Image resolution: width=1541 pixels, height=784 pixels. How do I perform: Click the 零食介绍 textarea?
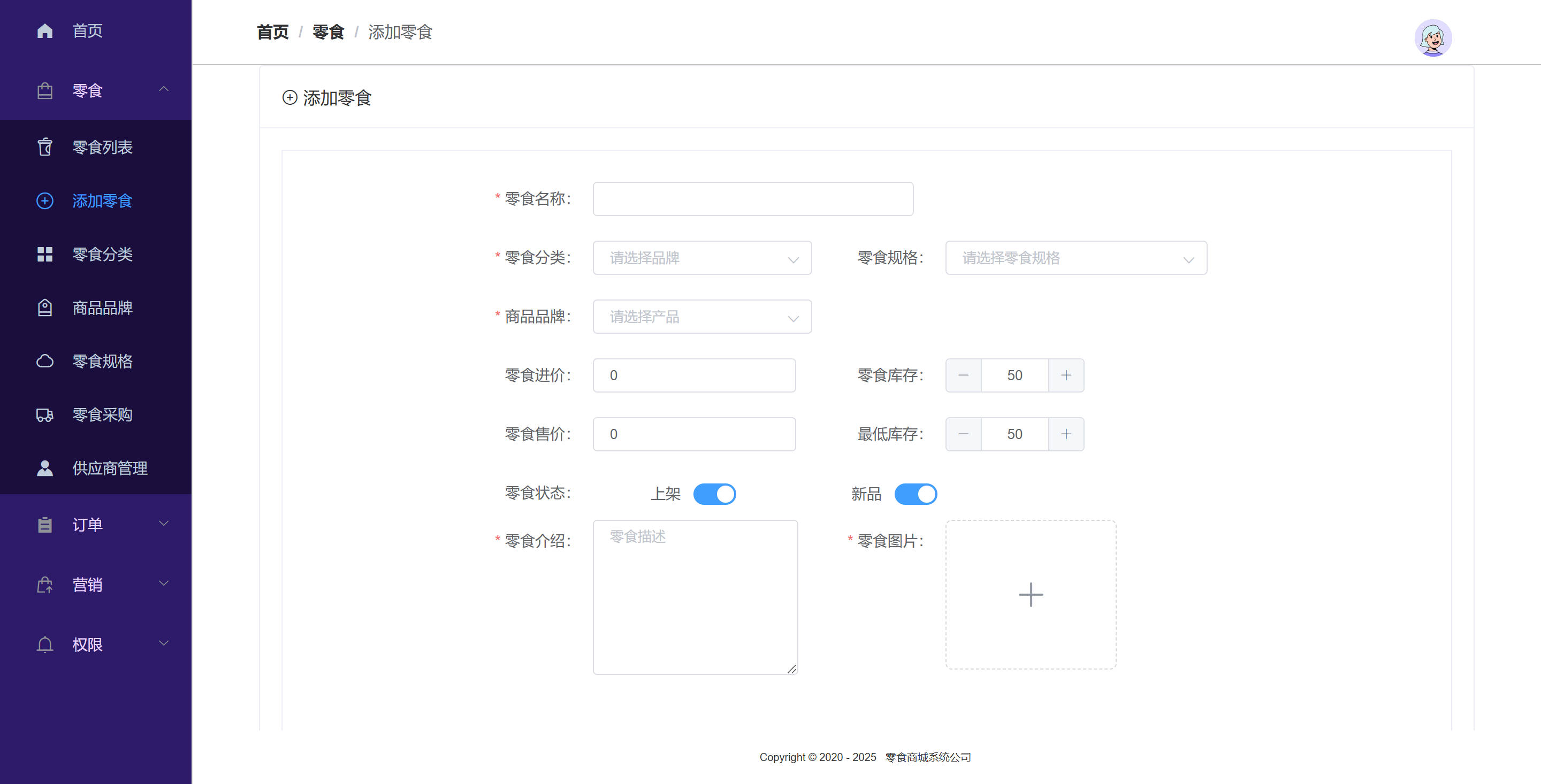pos(695,597)
